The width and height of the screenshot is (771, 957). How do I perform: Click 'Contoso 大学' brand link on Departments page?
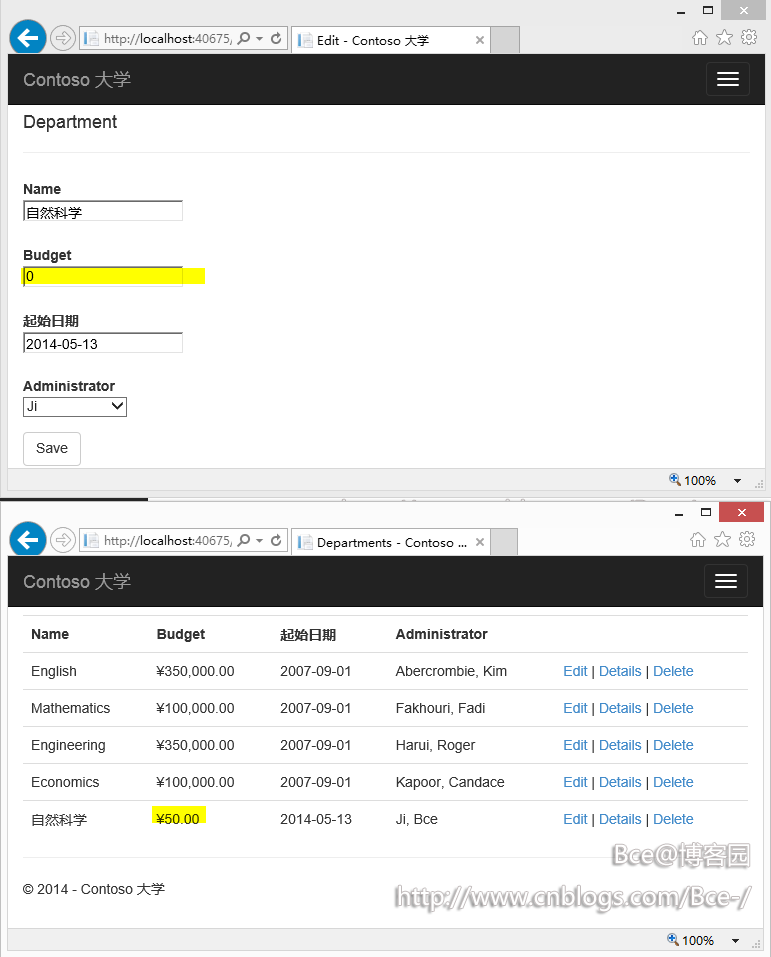(77, 582)
